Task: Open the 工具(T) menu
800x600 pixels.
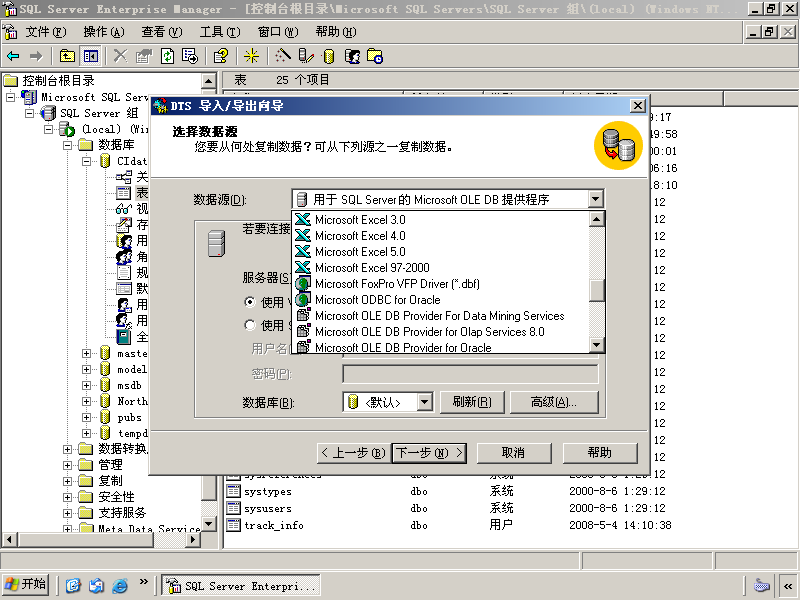Action: coord(219,32)
